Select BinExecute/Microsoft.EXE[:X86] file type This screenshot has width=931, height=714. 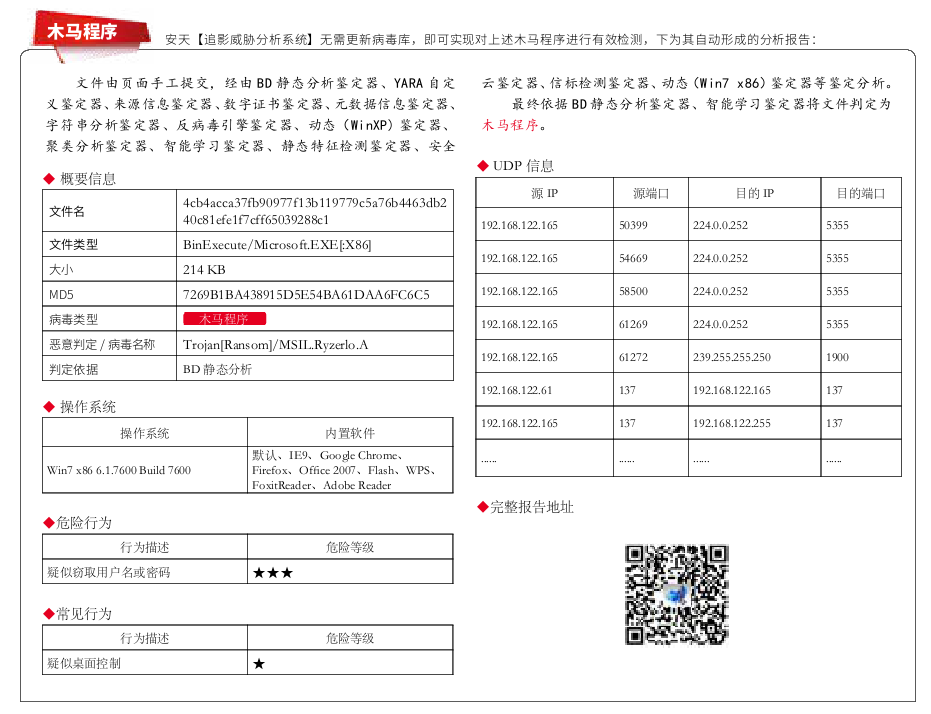(x=277, y=245)
